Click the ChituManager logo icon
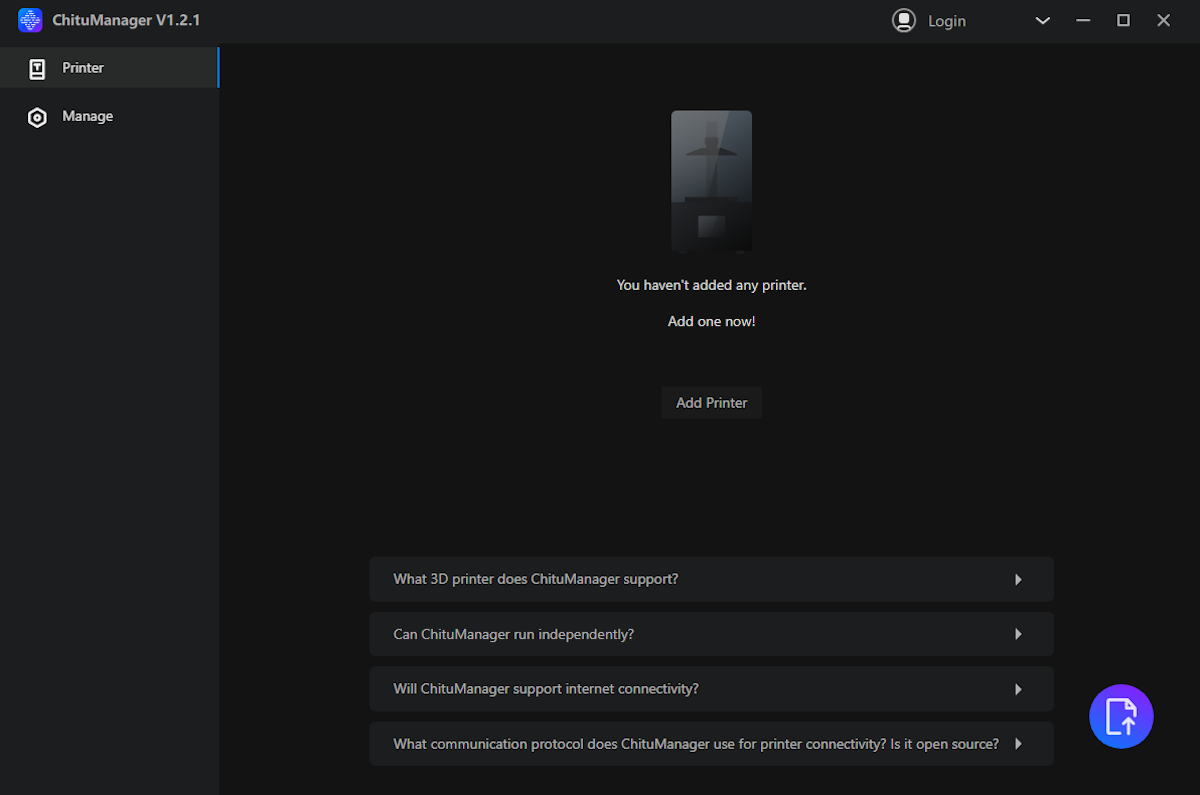 (x=30, y=20)
